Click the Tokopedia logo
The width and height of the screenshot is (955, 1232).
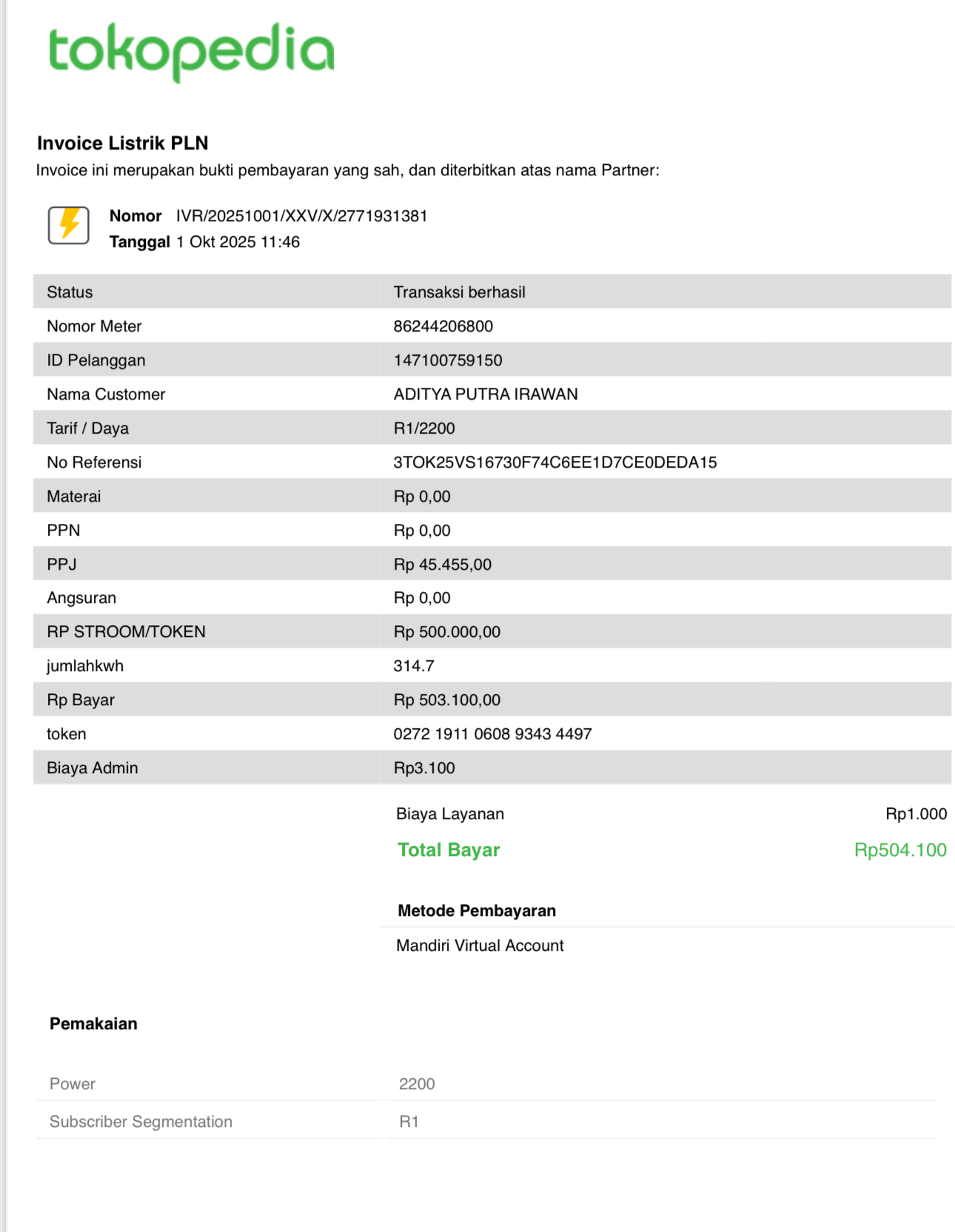coord(191,51)
